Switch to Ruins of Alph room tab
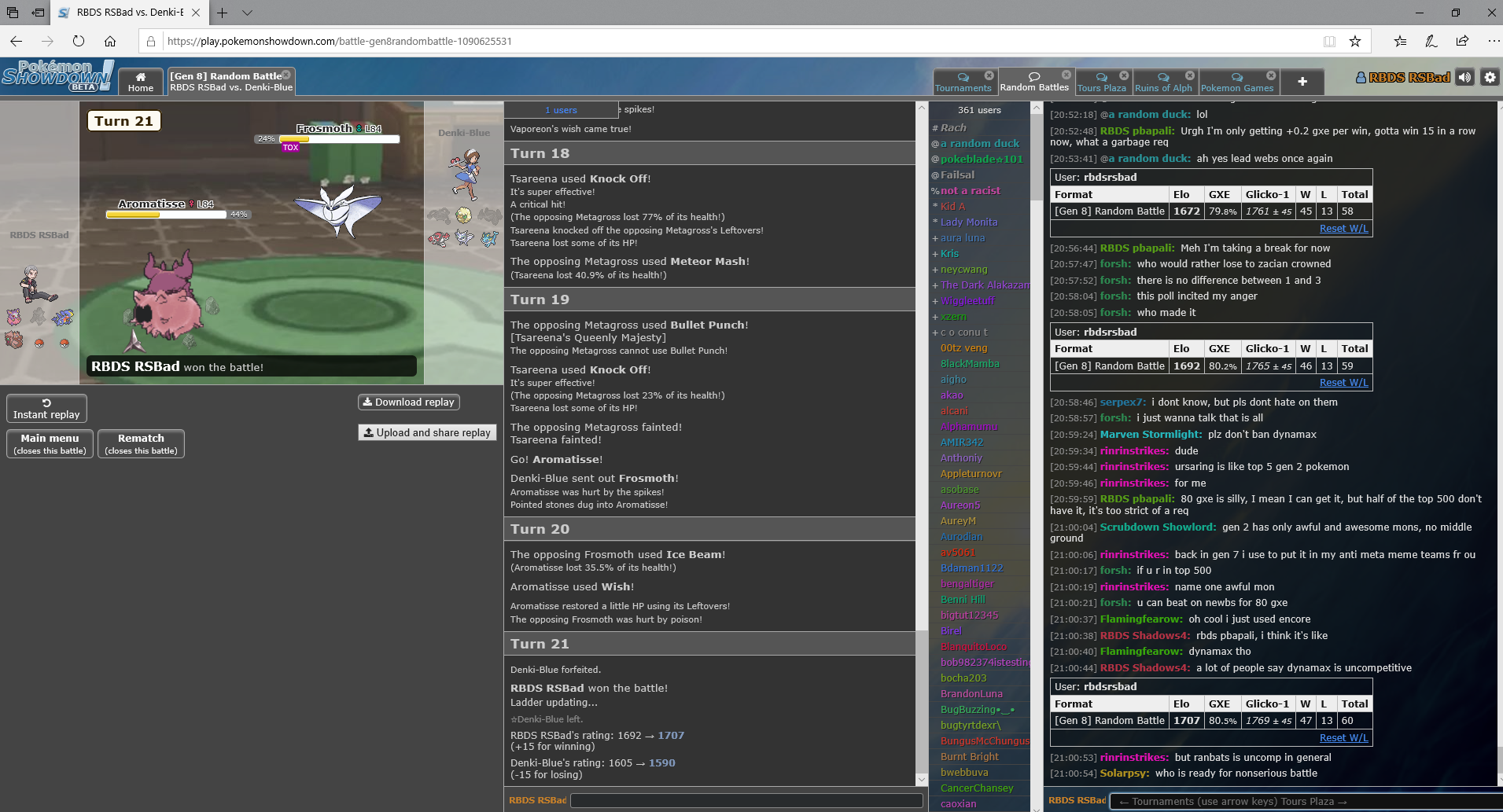Screen dimensions: 1503x812 [1164, 82]
